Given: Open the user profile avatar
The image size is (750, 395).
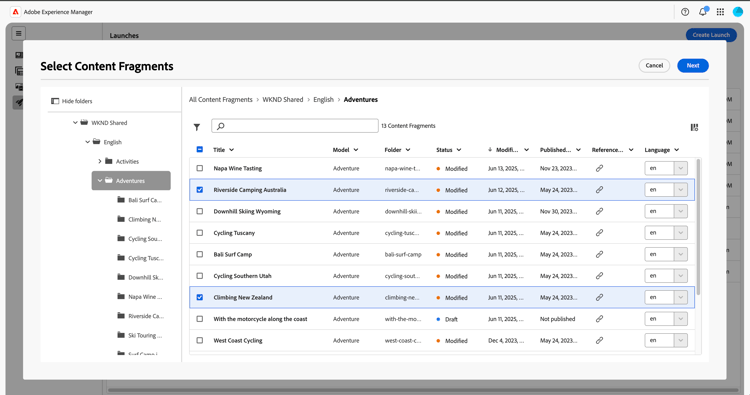Looking at the screenshot, I should 738,12.
